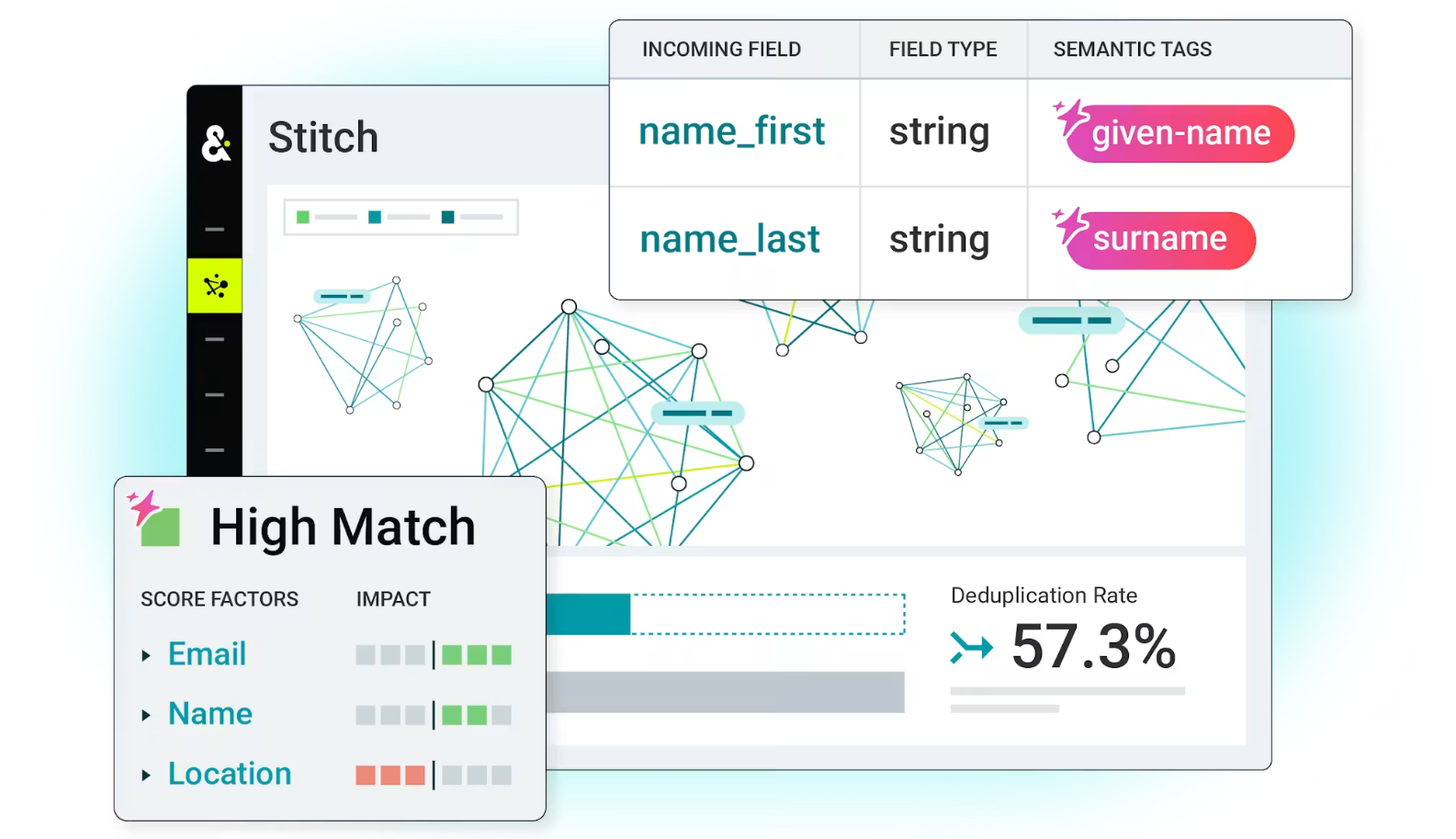Open the highlighted Stitch graph sidebar icon
The width and height of the screenshot is (1456, 839).
tap(215, 286)
